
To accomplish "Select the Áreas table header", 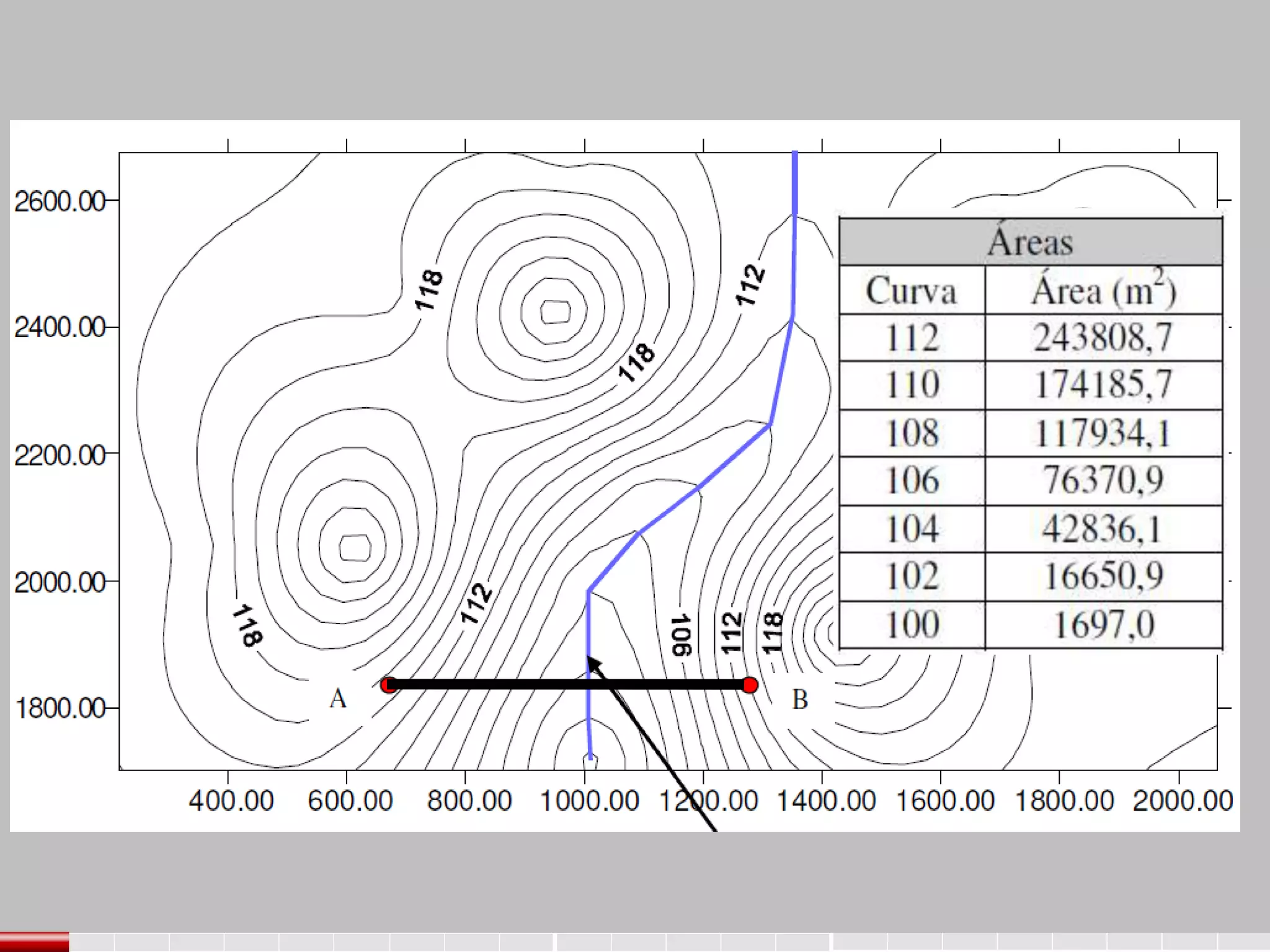I will 1030,242.
